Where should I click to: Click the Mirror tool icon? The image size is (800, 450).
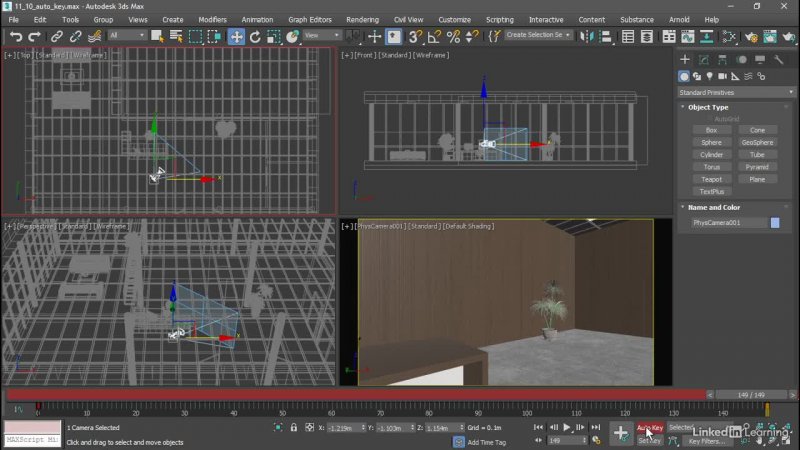[587, 36]
